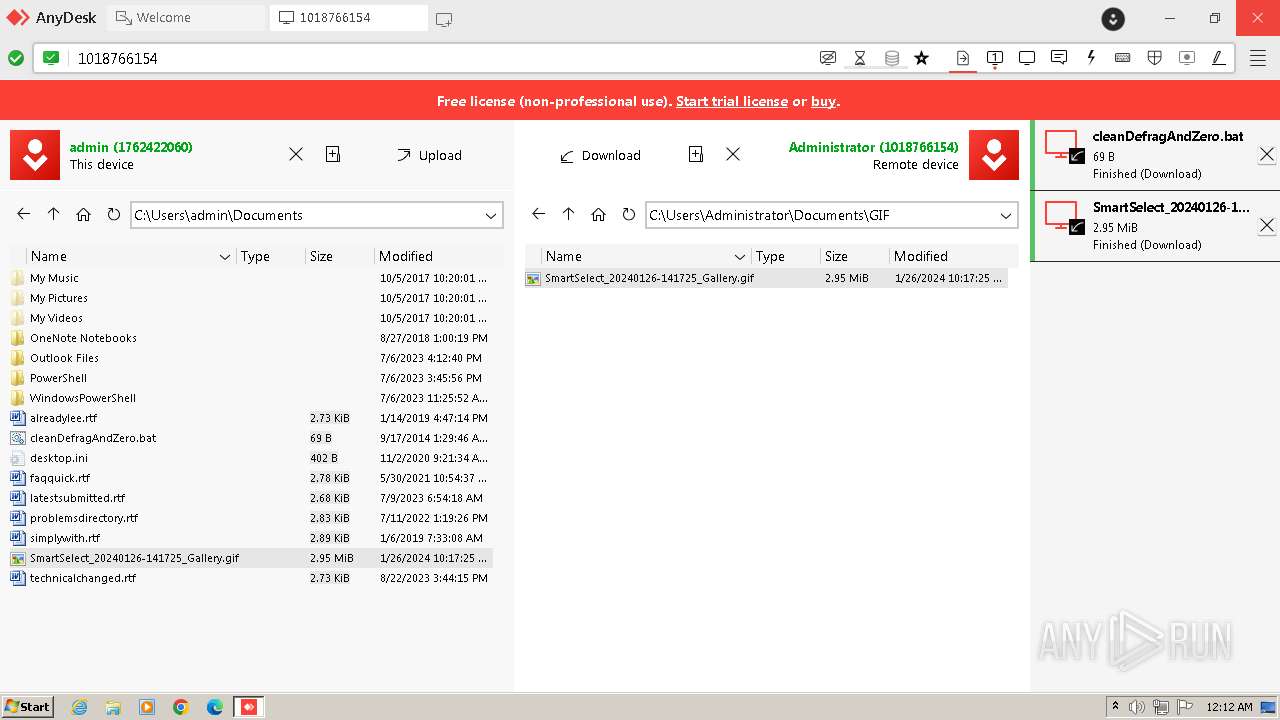Dismiss the cleanDefragAndZero.bat transfer entry

[x=1266, y=154]
